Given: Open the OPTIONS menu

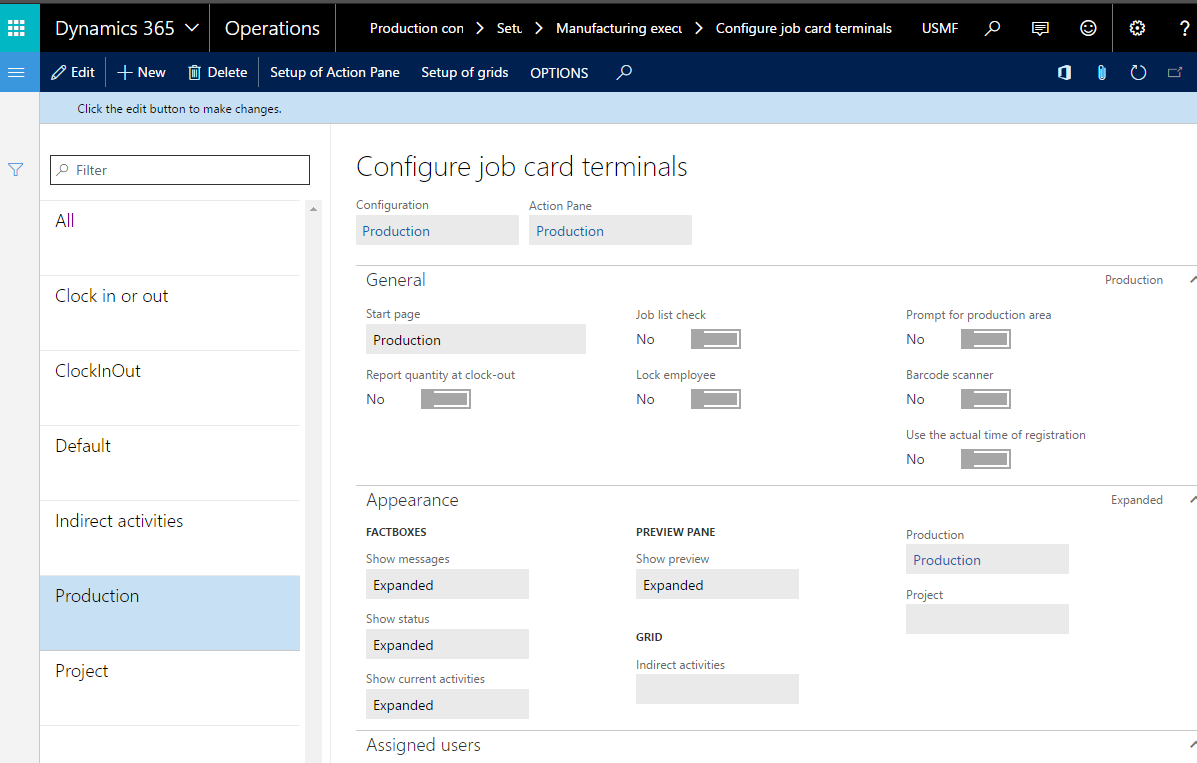Looking at the screenshot, I should coord(559,72).
